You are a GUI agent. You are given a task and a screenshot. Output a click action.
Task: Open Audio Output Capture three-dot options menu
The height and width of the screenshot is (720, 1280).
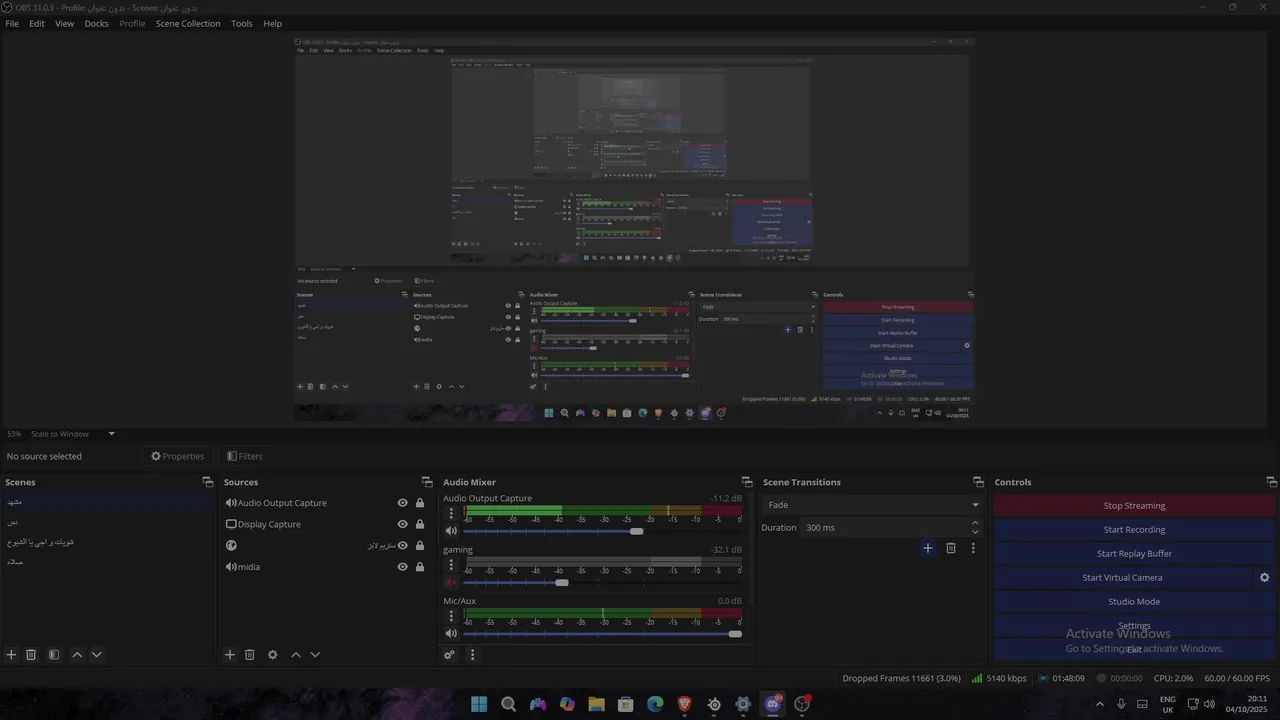pos(451,514)
